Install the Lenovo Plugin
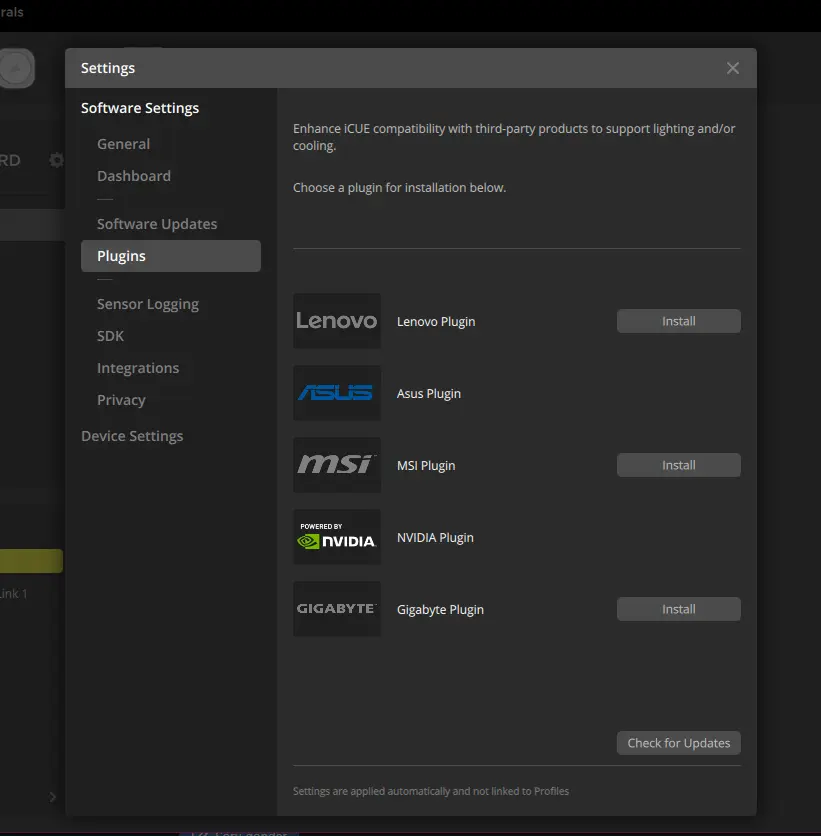Screen dimensions: 821x836 point(679,321)
